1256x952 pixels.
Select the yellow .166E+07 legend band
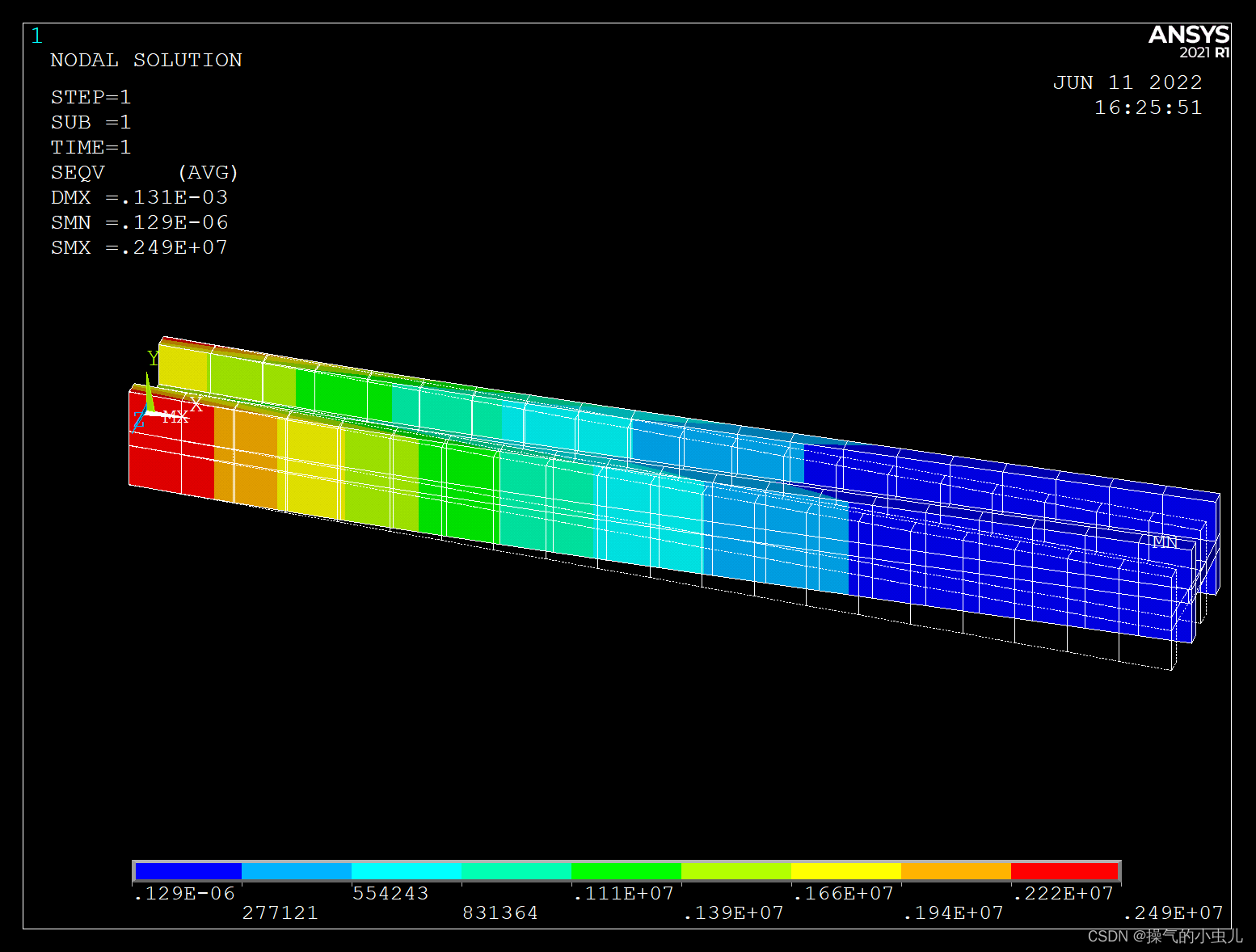(x=845, y=870)
